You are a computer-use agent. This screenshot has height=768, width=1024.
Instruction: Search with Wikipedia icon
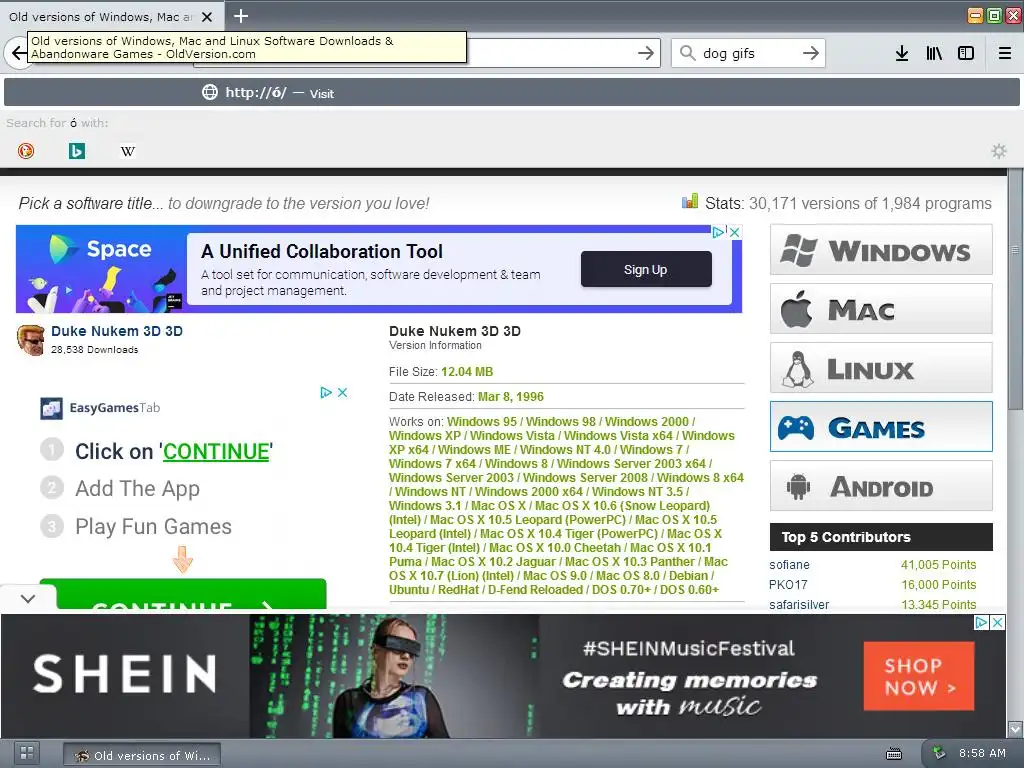(128, 152)
